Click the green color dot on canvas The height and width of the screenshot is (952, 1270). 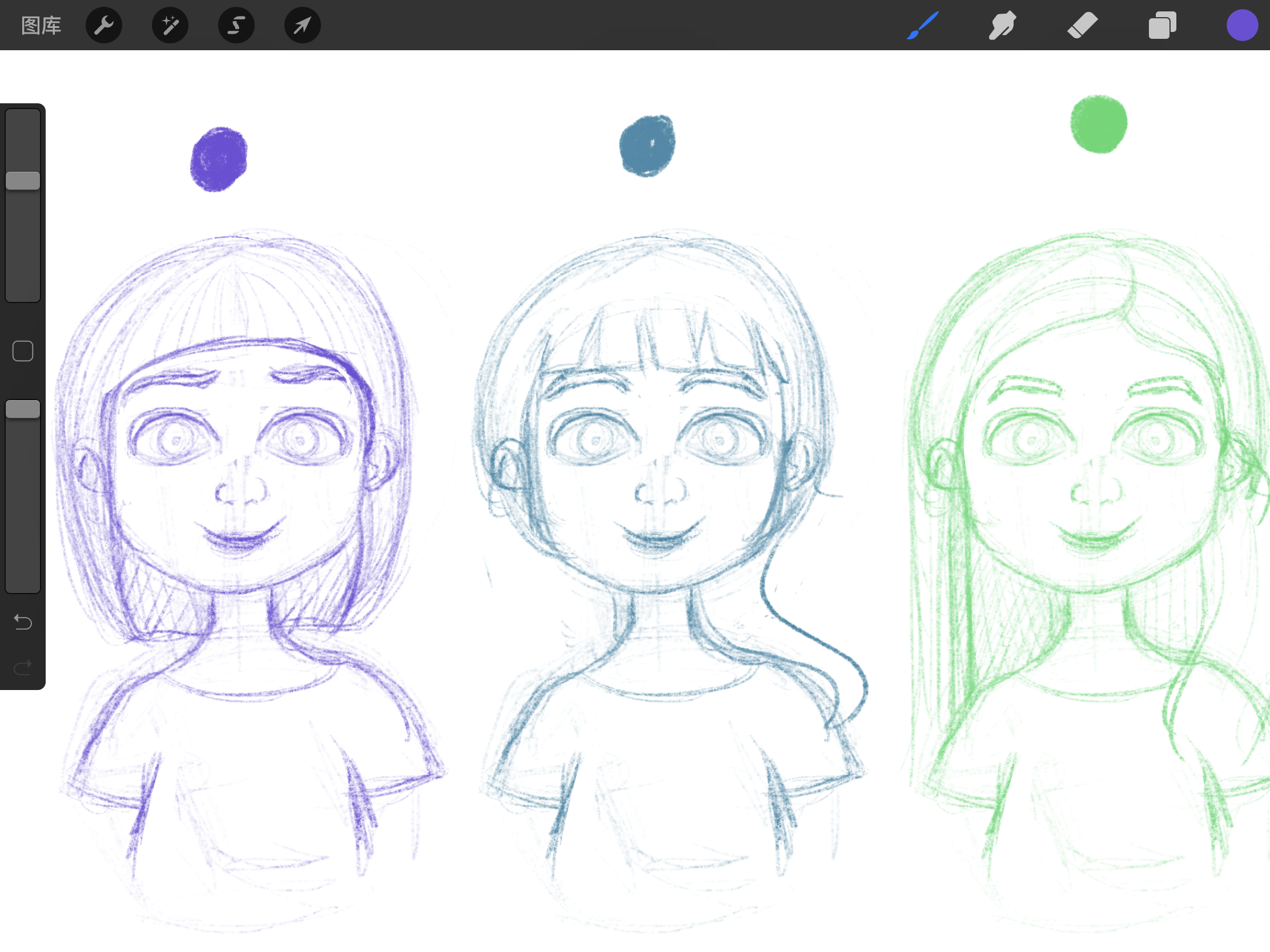(1099, 124)
